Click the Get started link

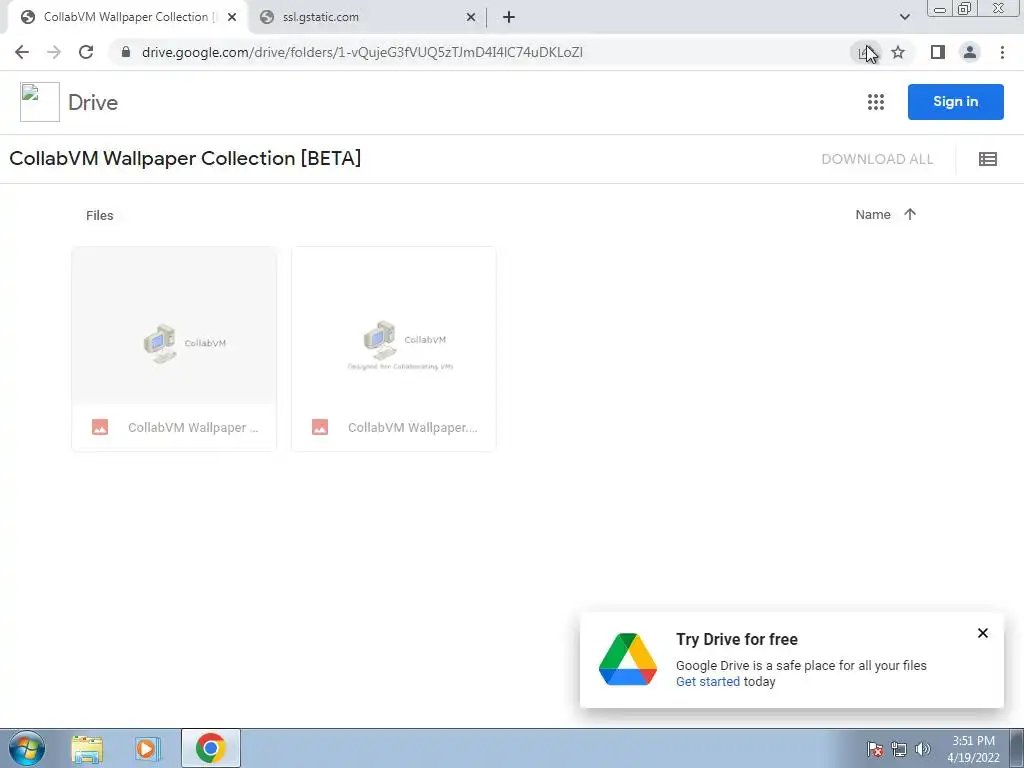point(708,681)
